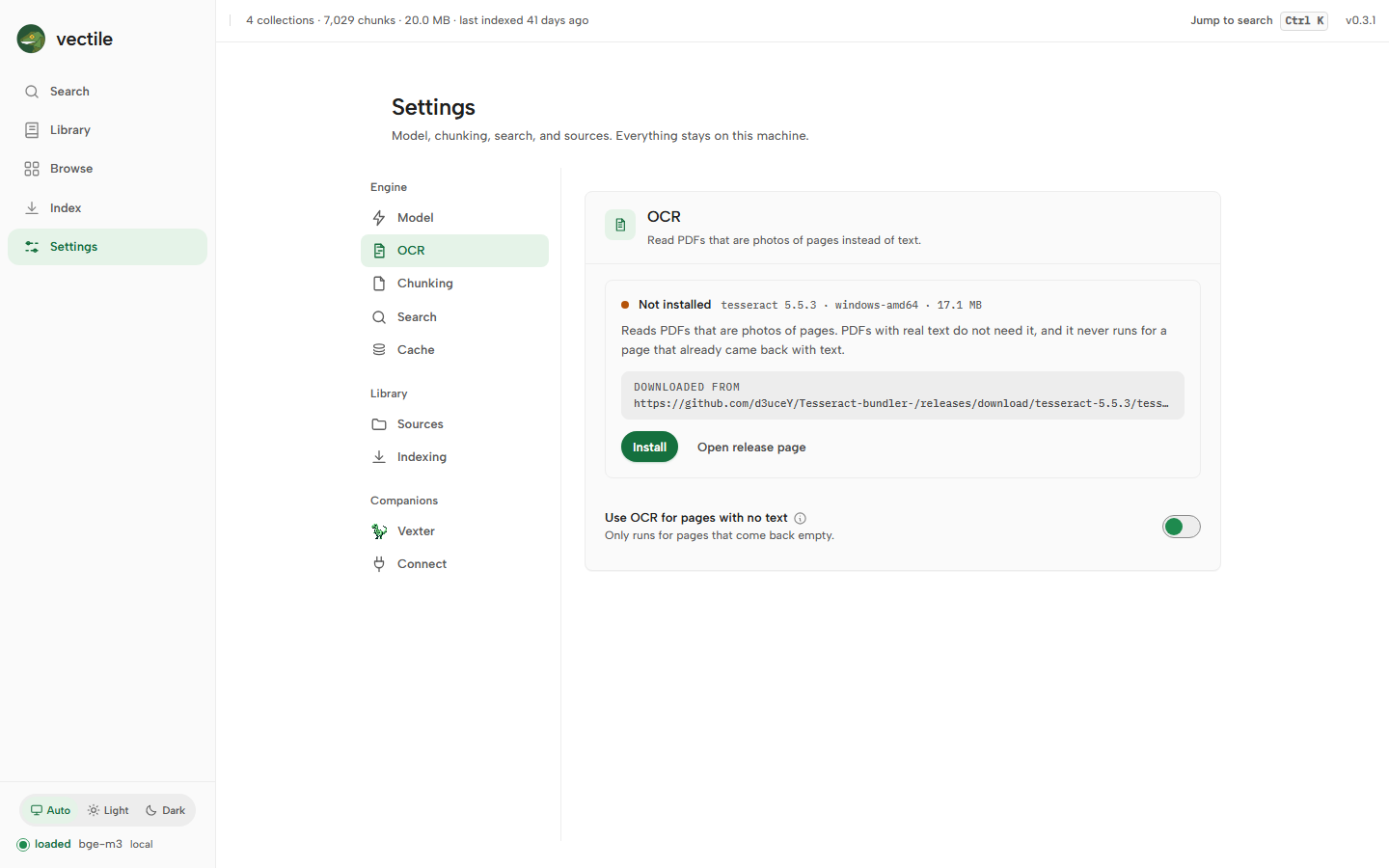Open the Cache settings section
This screenshot has height=868, width=1389.
pyautogui.click(x=454, y=350)
